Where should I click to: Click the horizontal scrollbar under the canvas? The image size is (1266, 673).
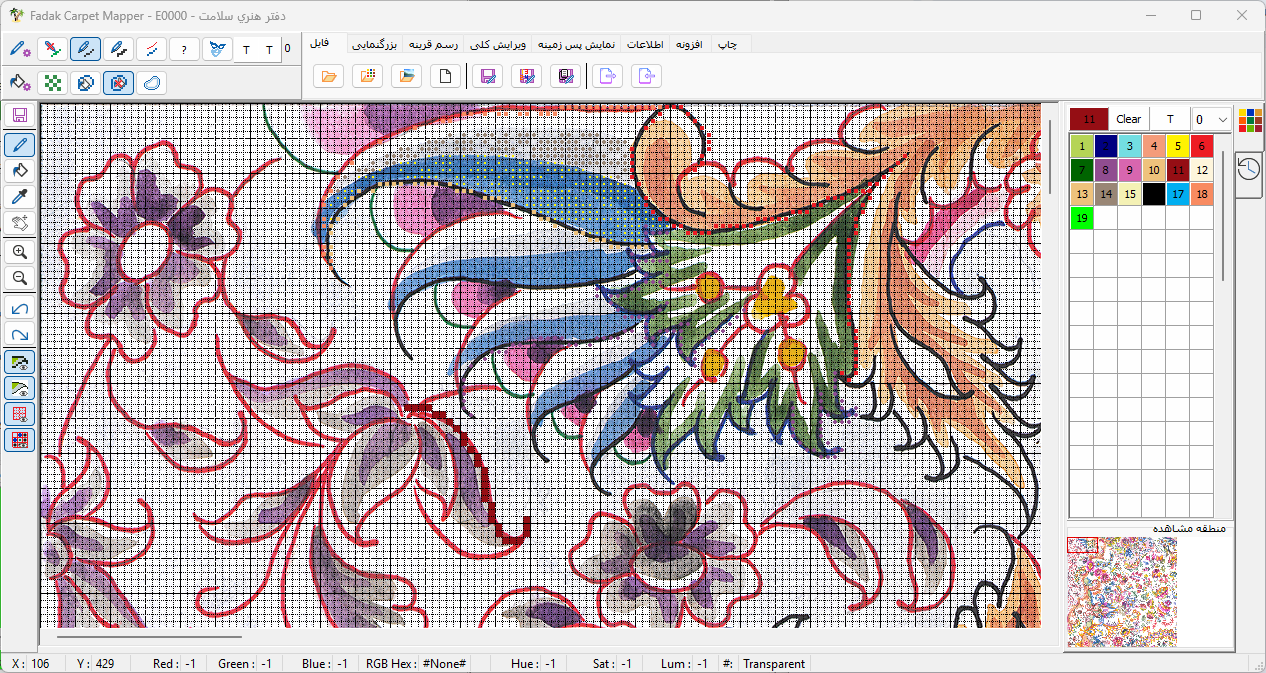pos(150,635)
